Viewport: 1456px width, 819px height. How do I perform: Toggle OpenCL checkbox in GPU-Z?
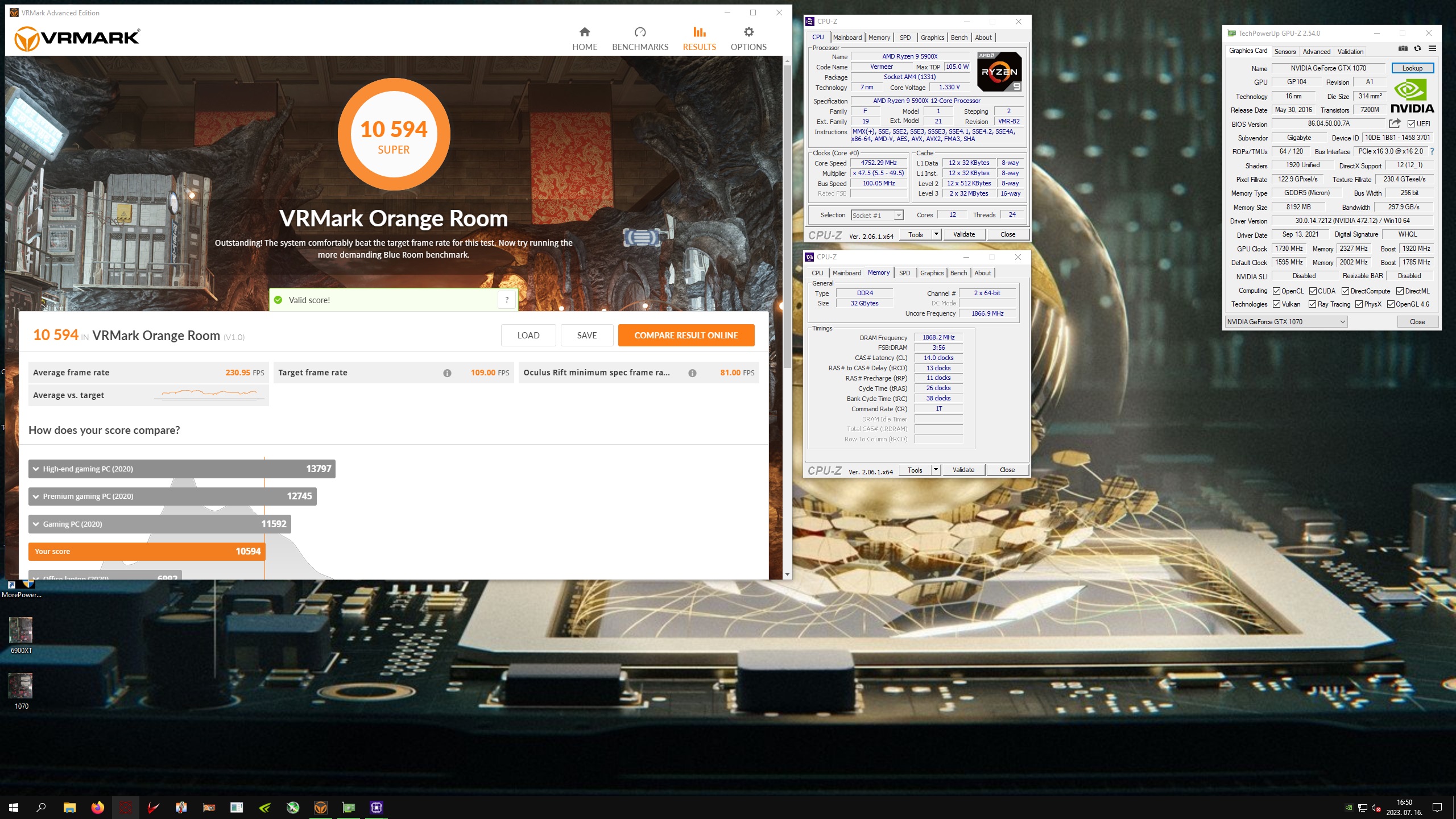coord(1277,291)
